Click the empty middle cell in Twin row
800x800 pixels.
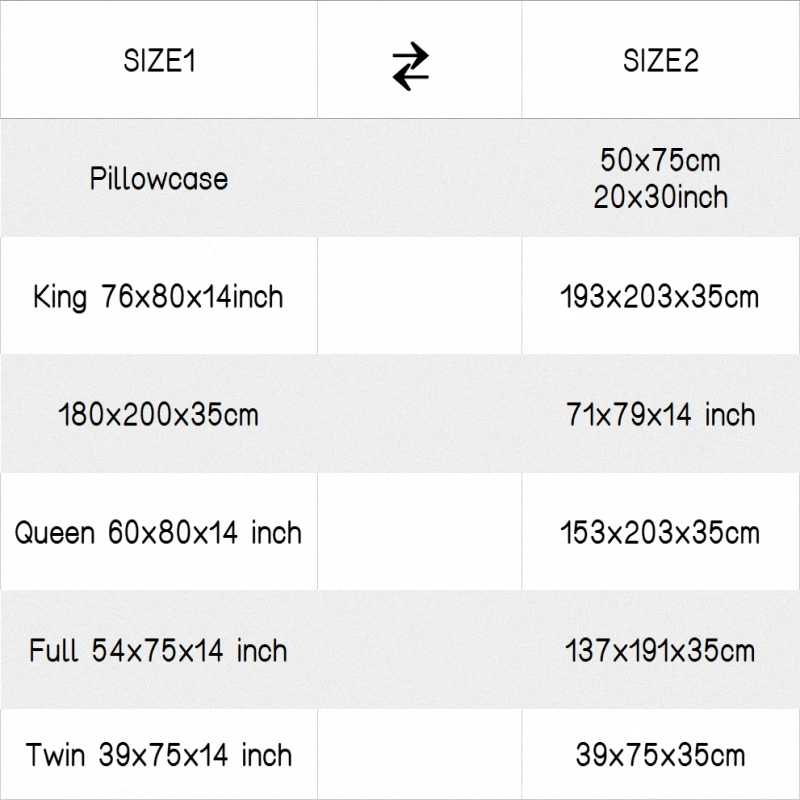tap(420, 755)
